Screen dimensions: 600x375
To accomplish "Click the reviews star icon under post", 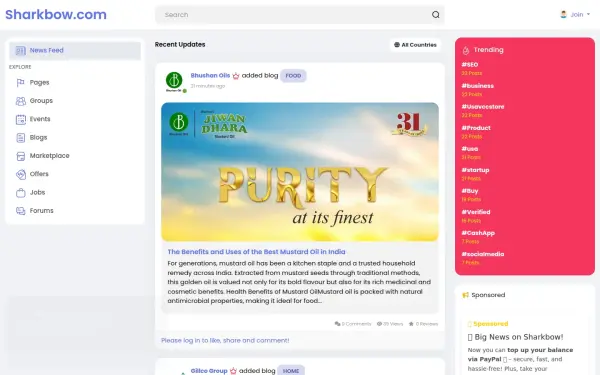I will pyautogui.click(x=411, y=324).
